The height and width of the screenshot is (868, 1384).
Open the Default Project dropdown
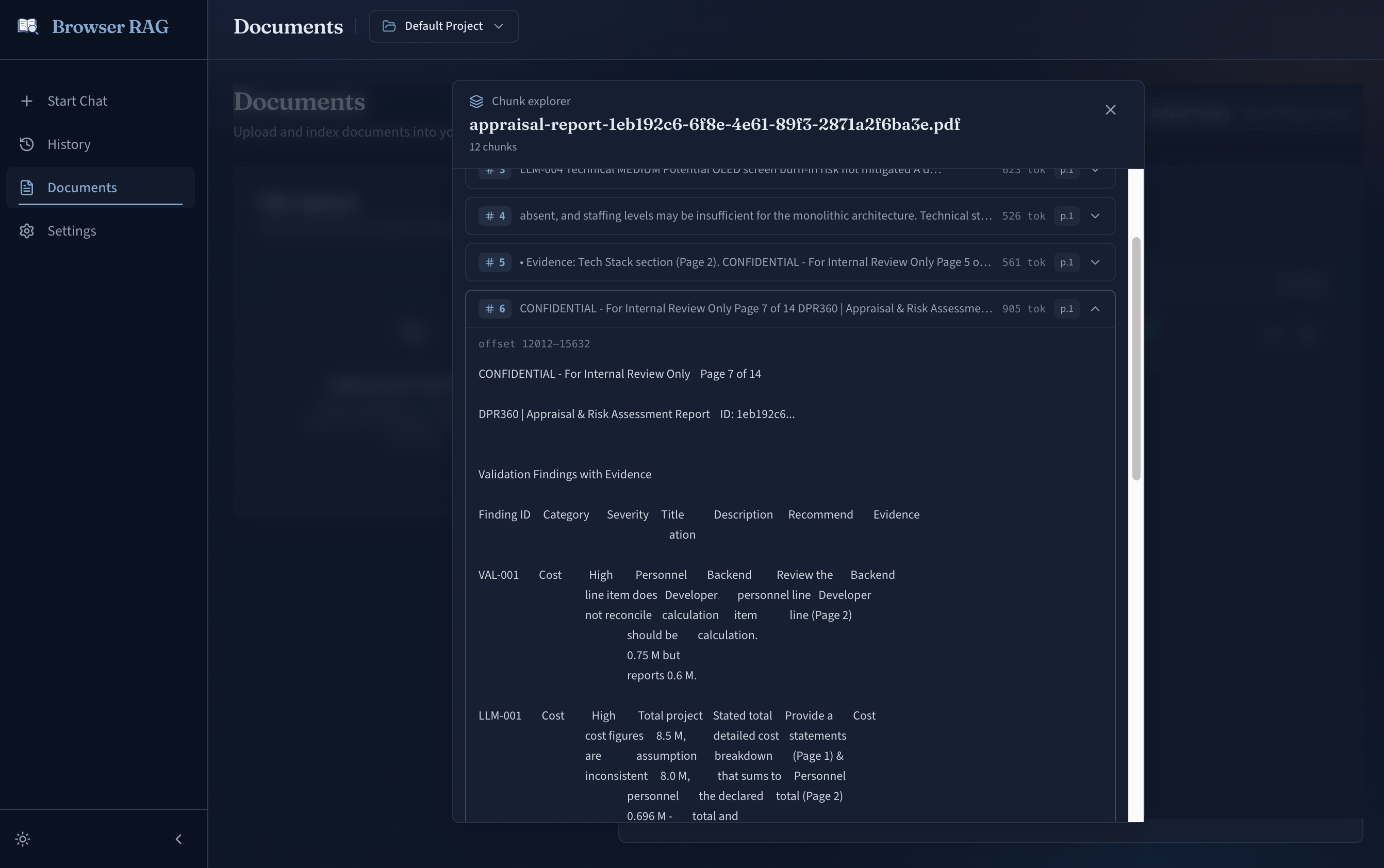point(443,26)
